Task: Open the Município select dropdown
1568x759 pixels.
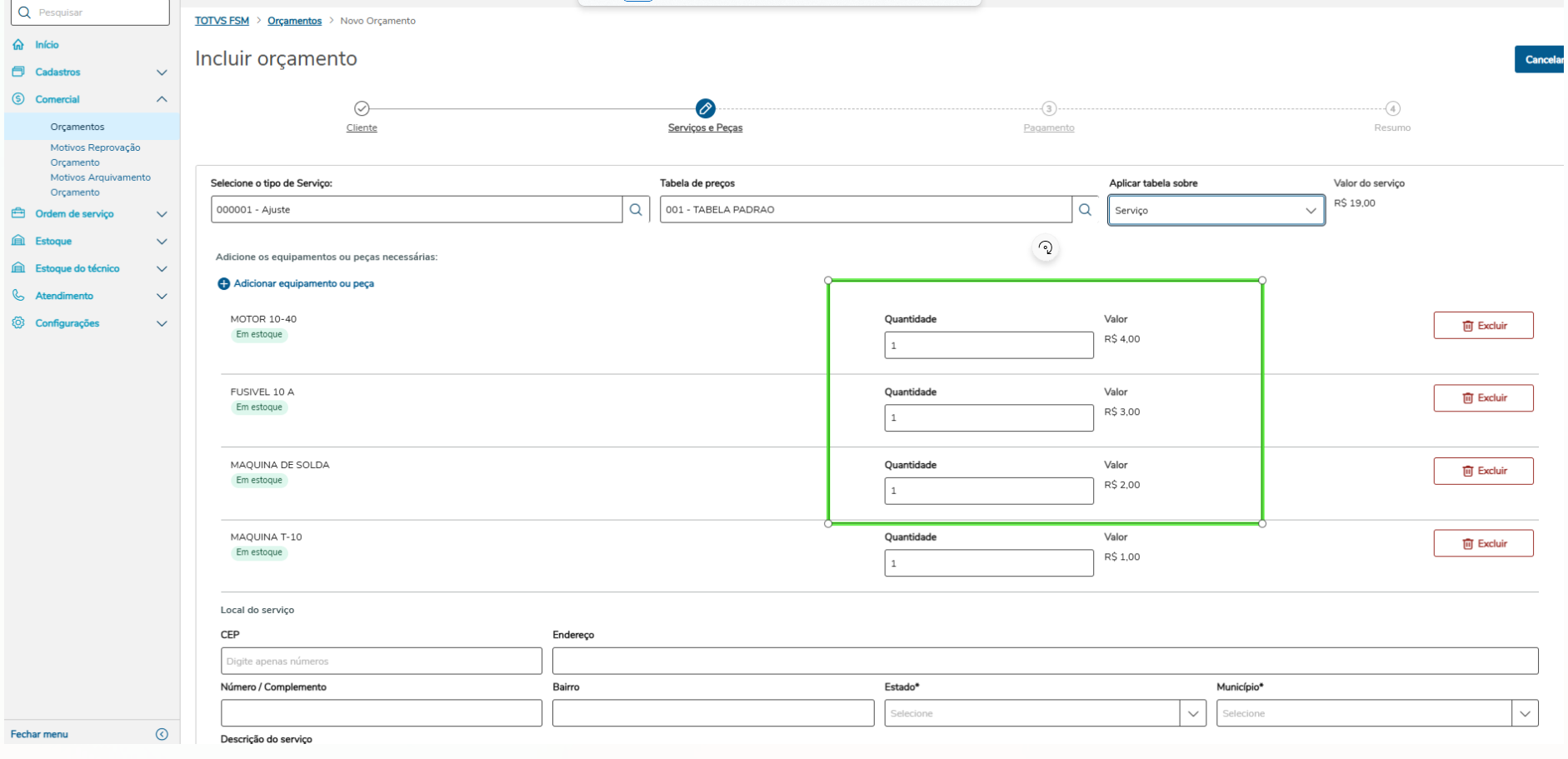Action: 1524,713
